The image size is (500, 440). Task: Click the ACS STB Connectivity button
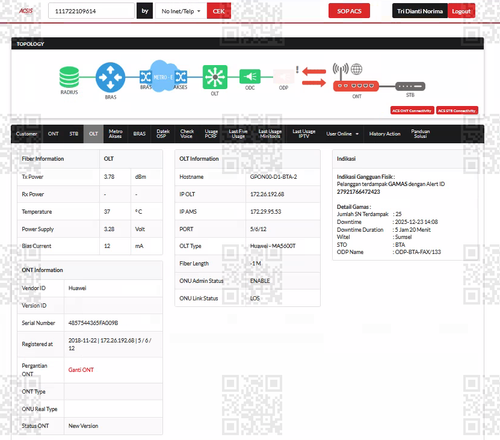click(x=457, y=110)
